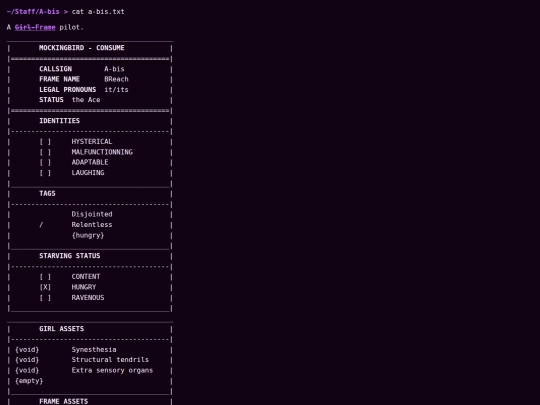The width and height of the screenshot is (540, 405).
Task: Click the STATUS label in header block
Action: (51, 100)
